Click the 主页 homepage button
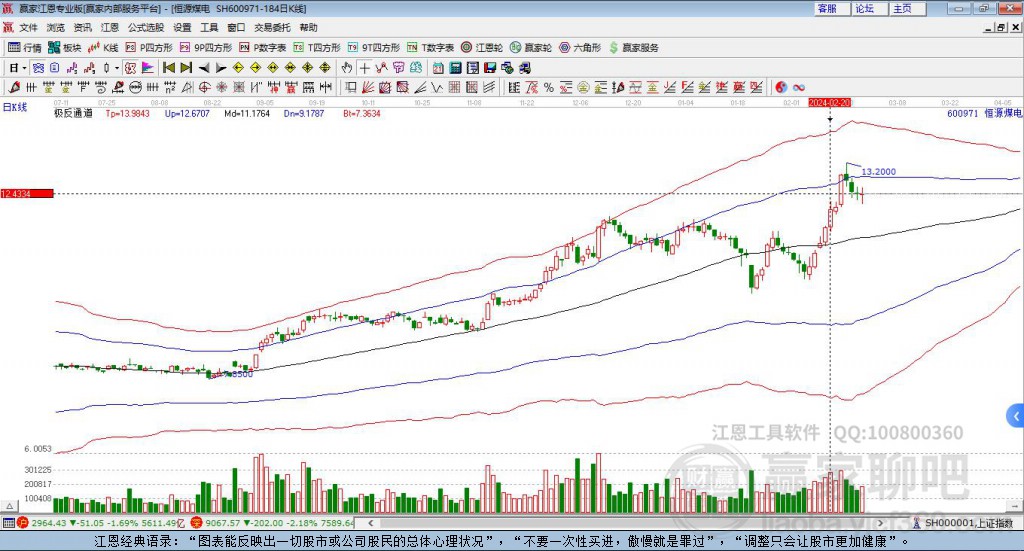 coord(907,8)
